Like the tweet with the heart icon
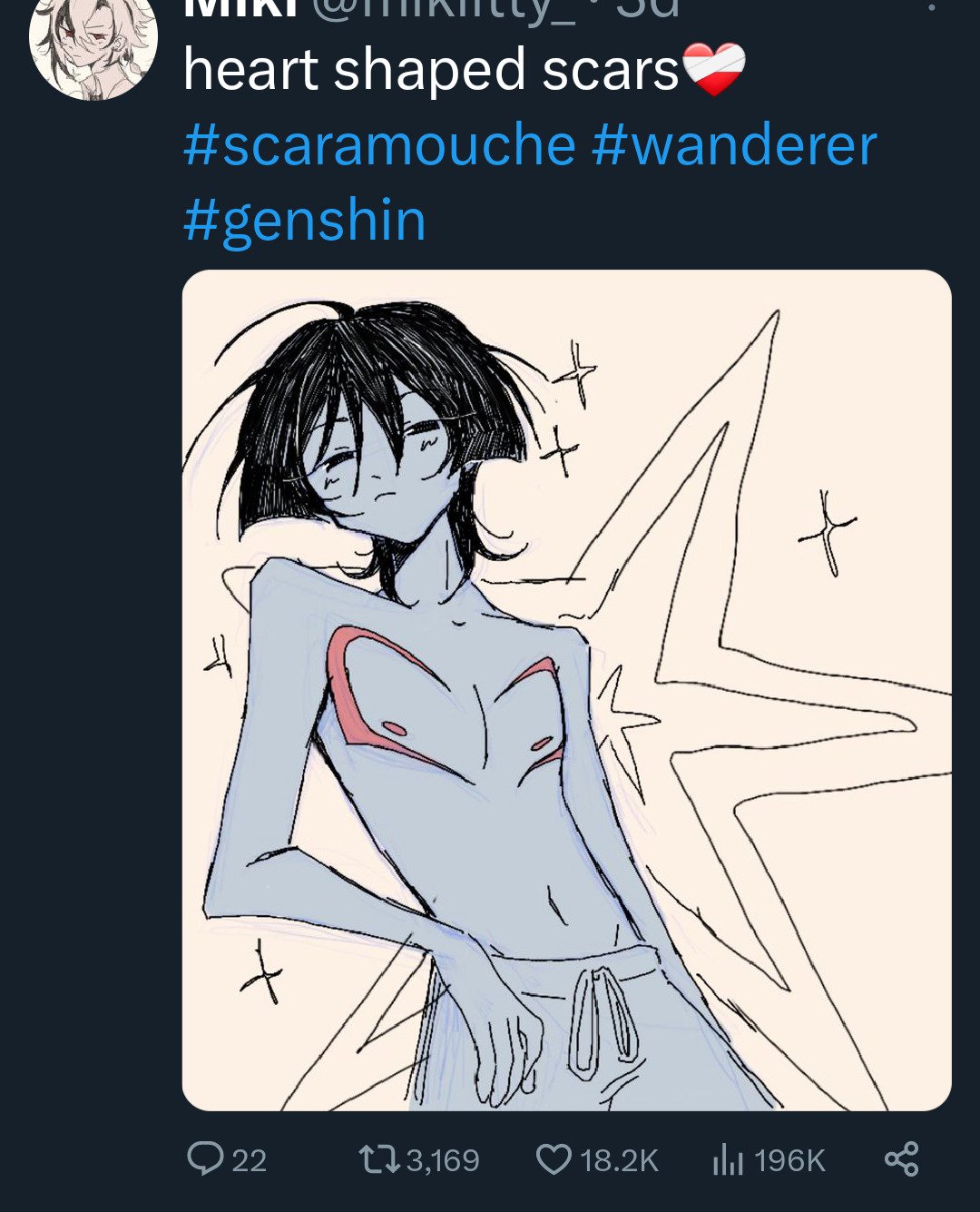Viewport: 980px width, 1212px height. coord(554,1159)
